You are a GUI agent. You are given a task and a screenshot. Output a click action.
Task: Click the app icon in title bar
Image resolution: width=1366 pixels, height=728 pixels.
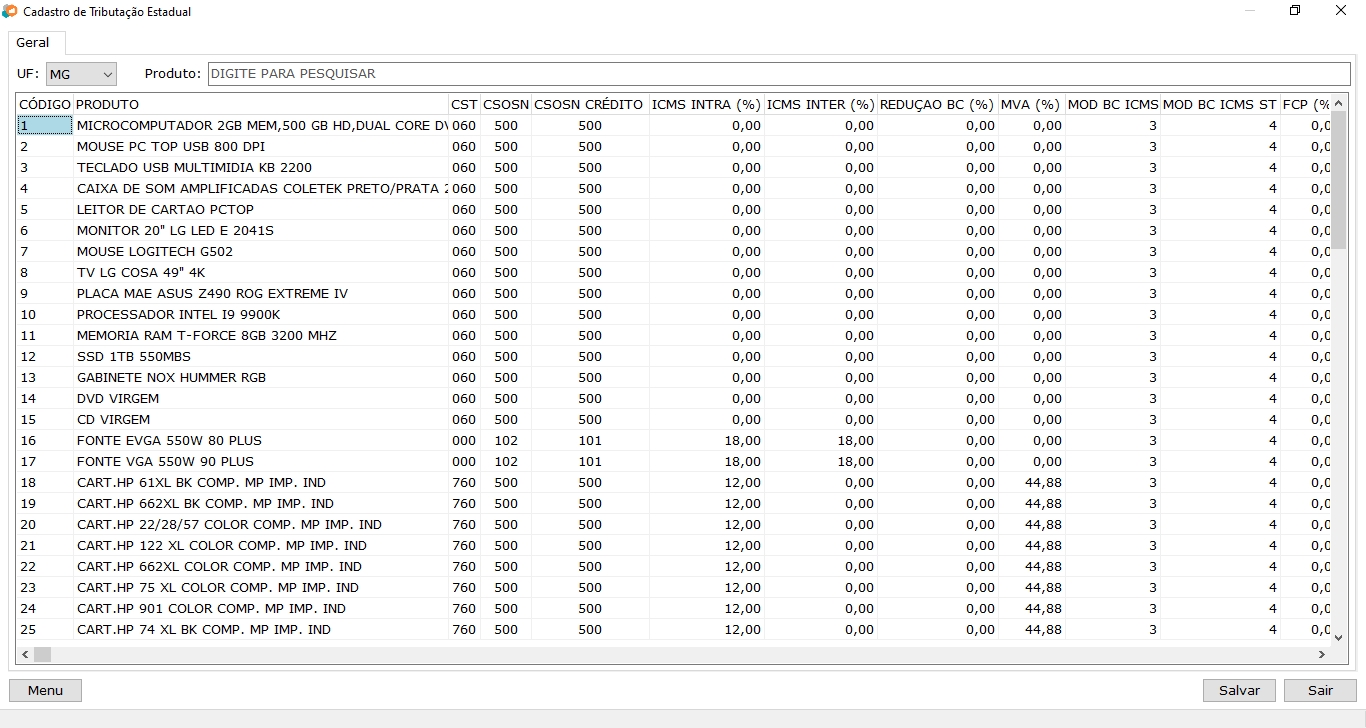[10, 12]
